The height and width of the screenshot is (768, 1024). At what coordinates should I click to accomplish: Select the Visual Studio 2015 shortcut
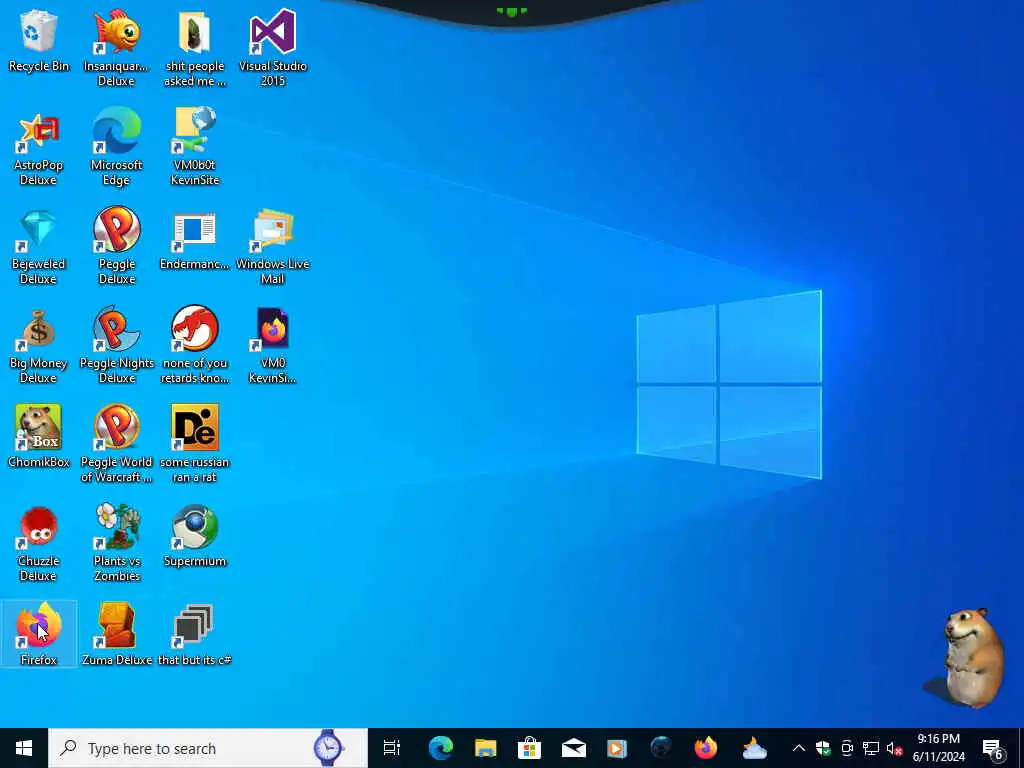(x=273, y=47)
